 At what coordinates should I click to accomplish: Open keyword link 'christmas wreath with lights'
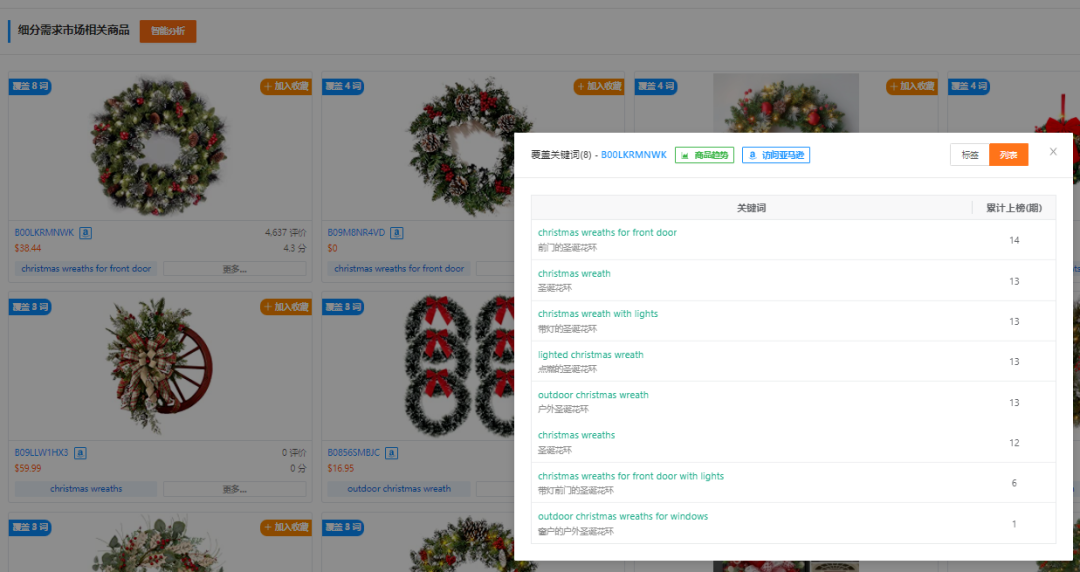coord(598,314)
